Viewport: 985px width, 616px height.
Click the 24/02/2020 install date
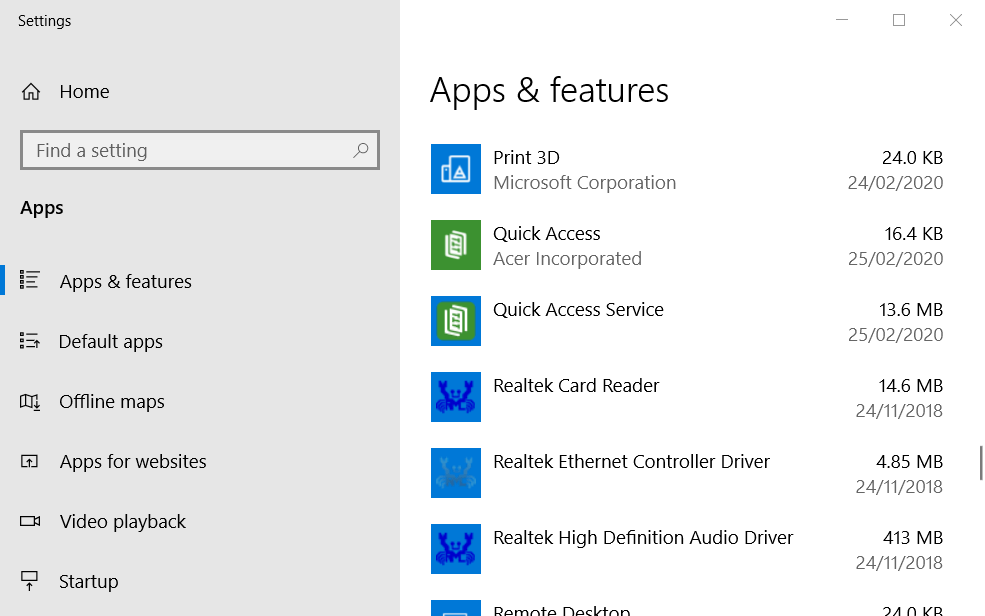click(895, 183)
